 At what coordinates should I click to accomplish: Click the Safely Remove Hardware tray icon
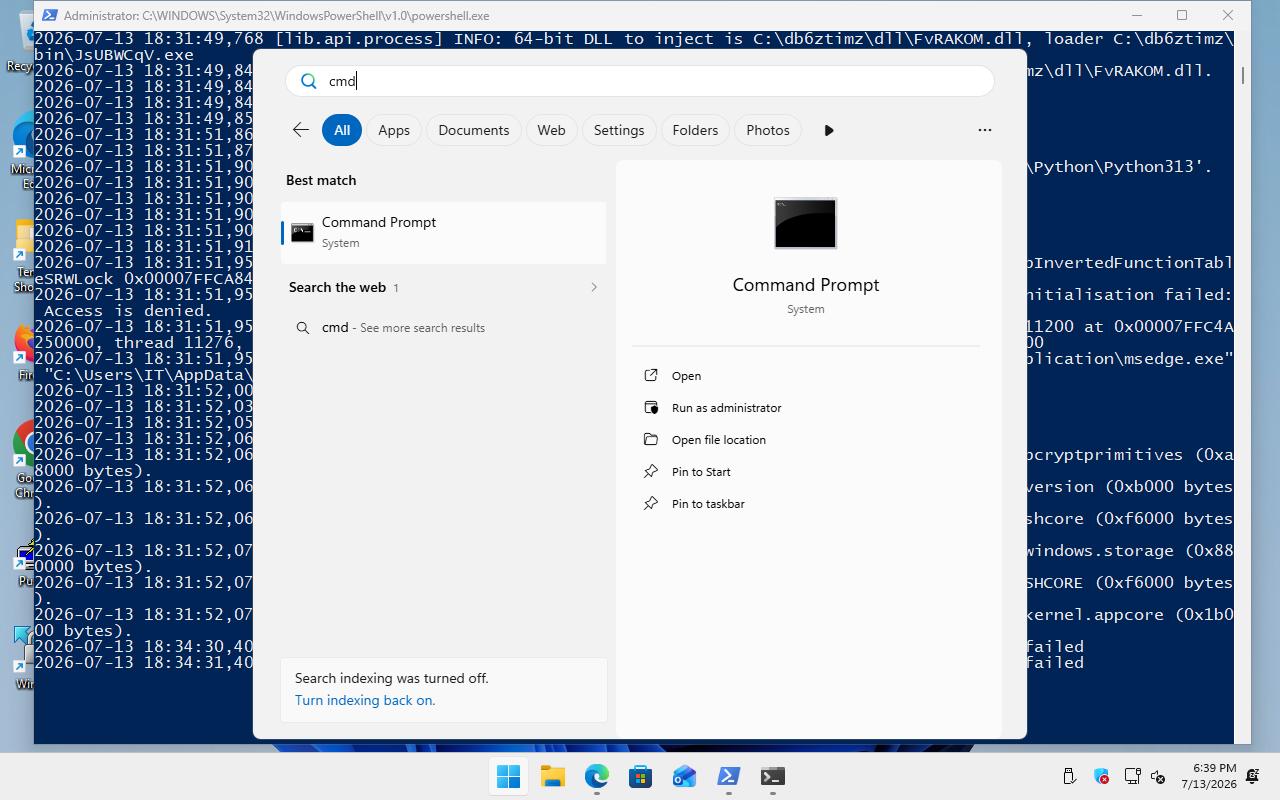[1069, 776]
